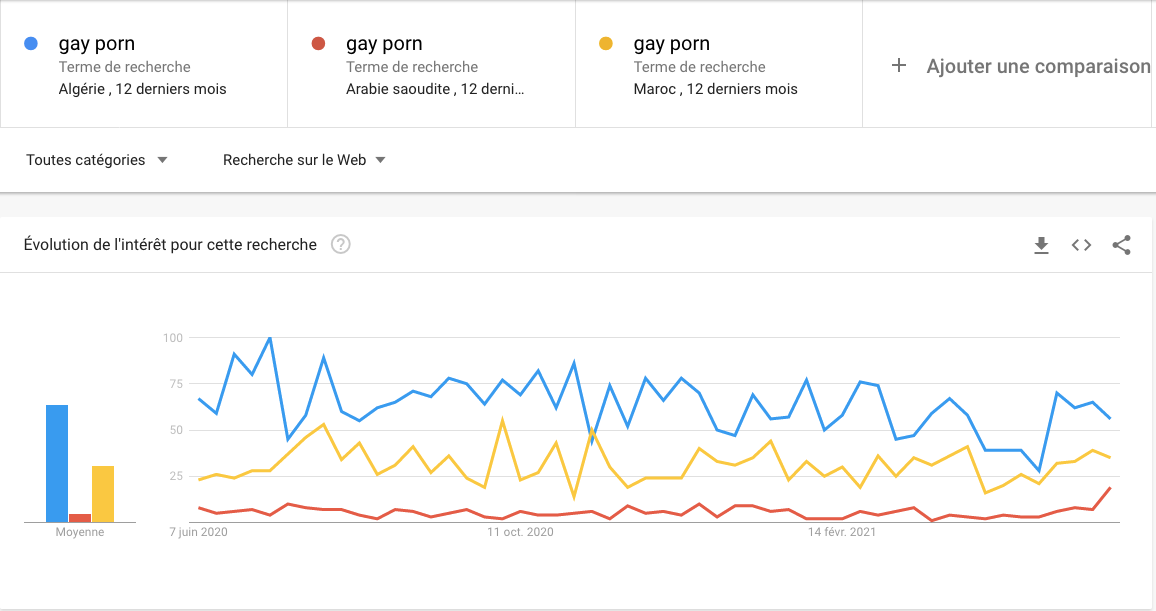This screenshot has width=1156, height=611.
Task: Click the Recherche sur le Web arrow
Action: coord(380,160)
